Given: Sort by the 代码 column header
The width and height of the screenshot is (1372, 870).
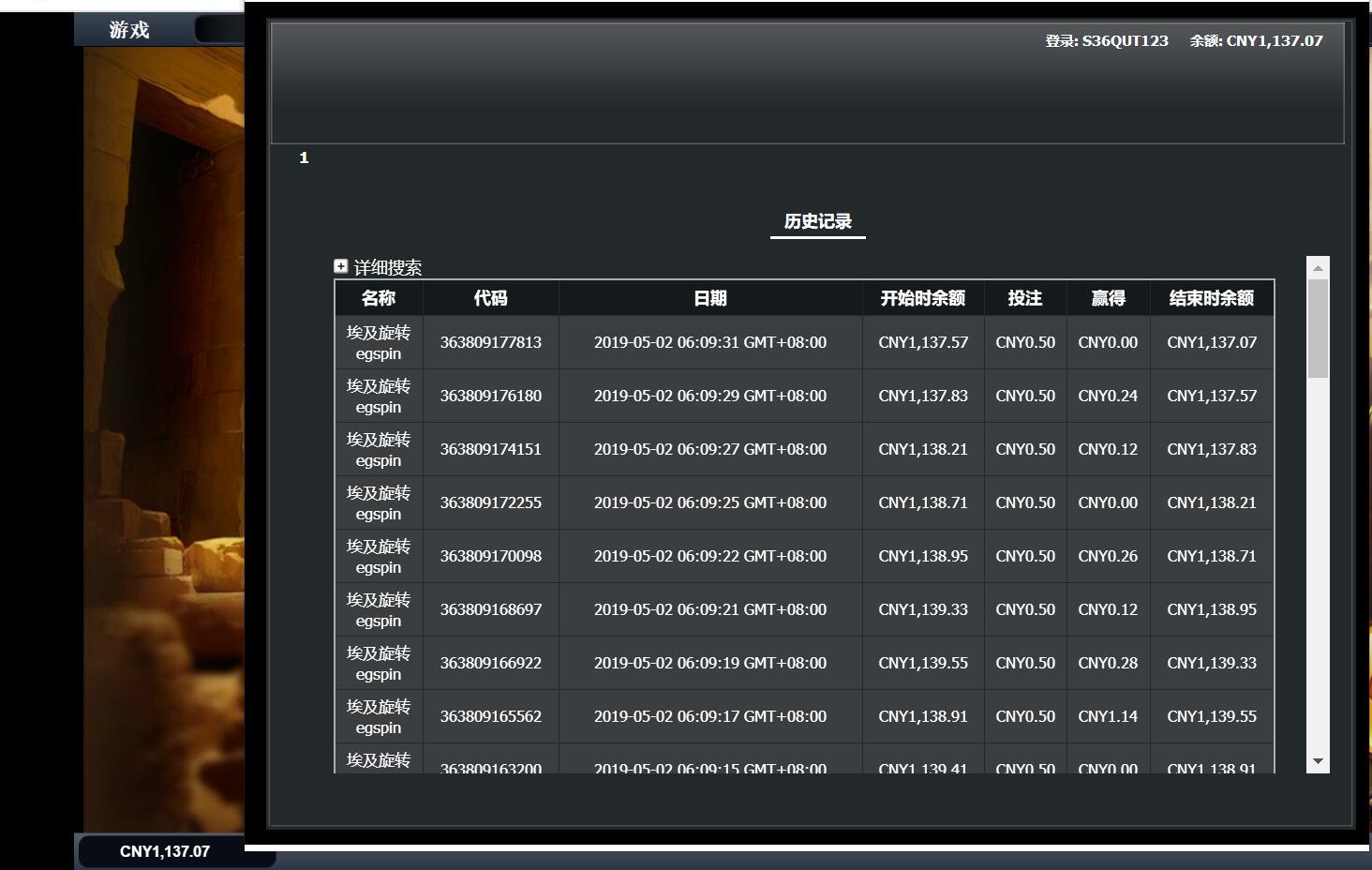Looking at the screenshot, I should click(x=491, y=298).
